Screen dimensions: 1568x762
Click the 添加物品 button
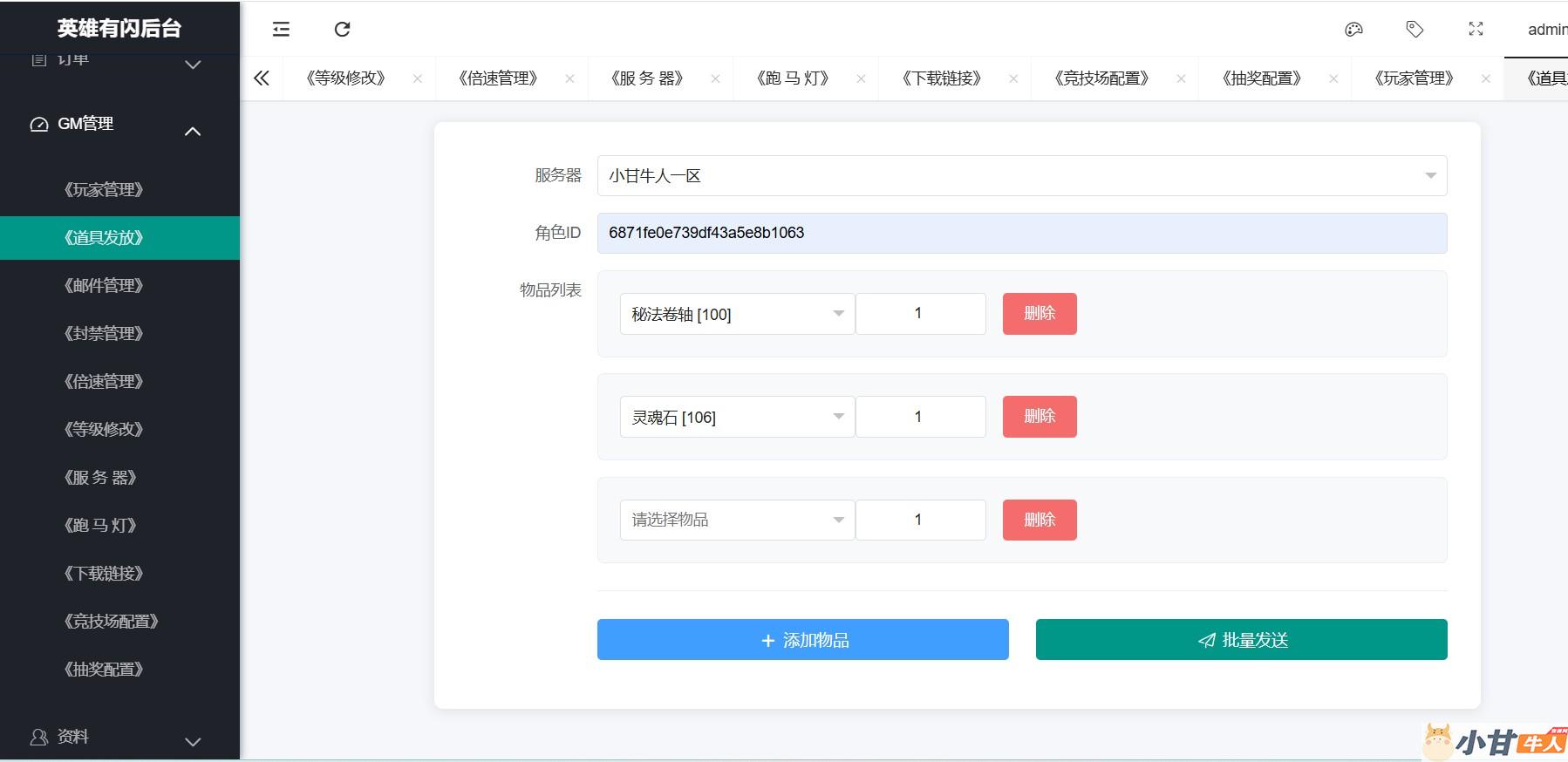pyautogui.click(x=802, y=640)
